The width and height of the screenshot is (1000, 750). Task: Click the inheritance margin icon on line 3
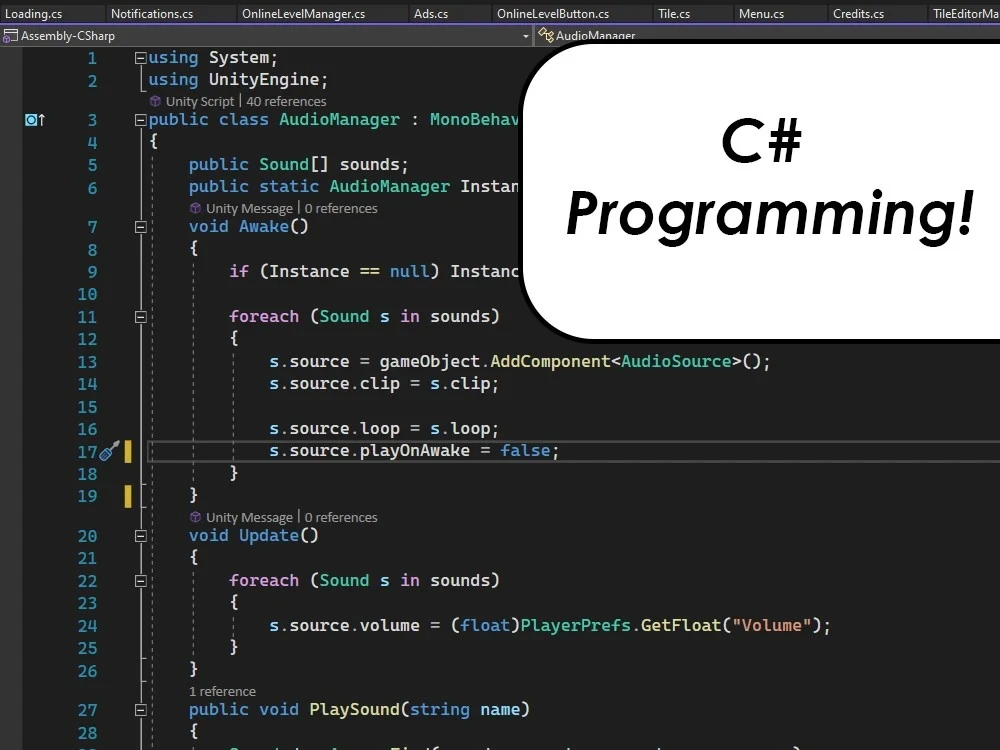click(34, 120)
